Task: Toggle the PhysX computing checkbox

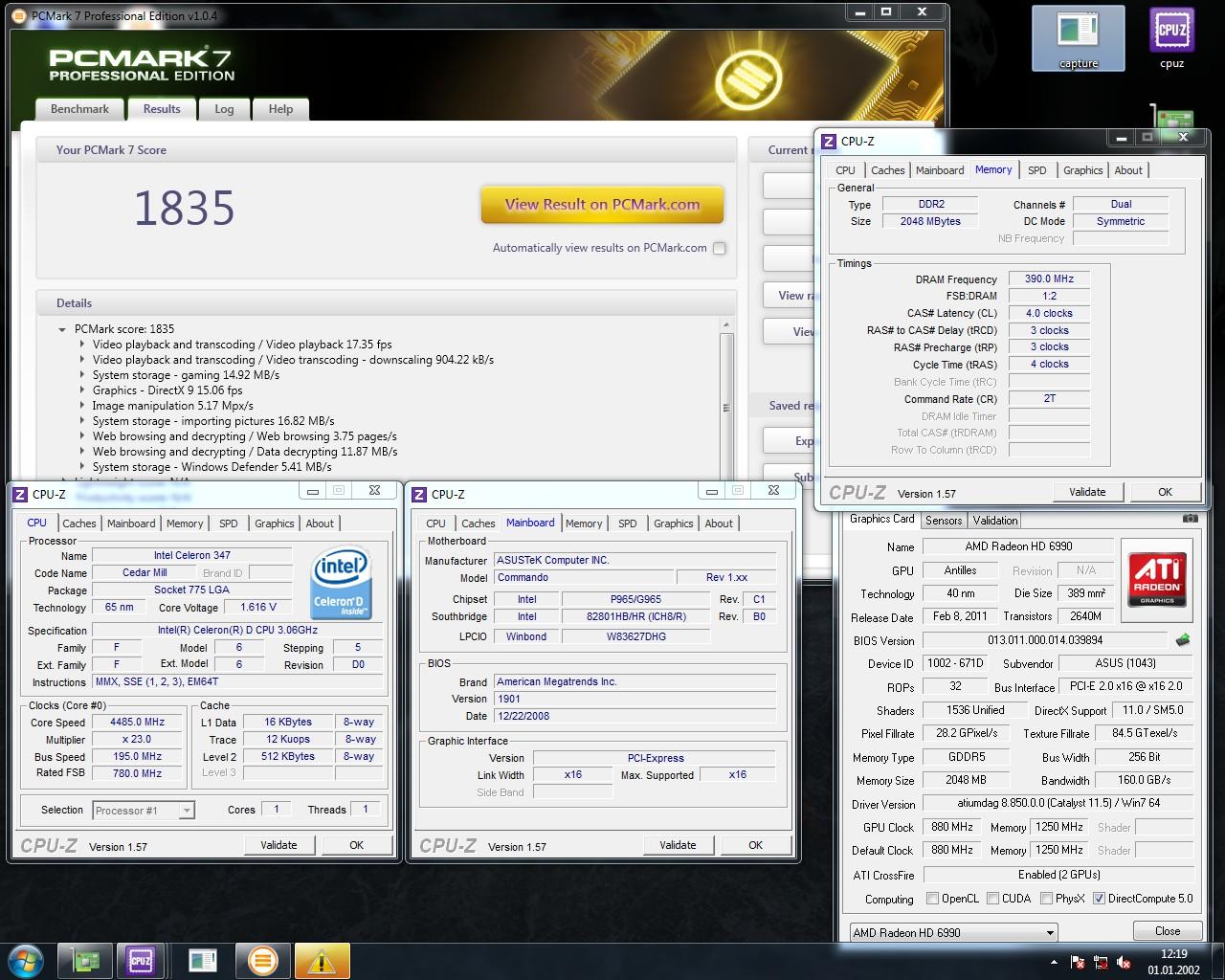Action: tap(1046, 899)
